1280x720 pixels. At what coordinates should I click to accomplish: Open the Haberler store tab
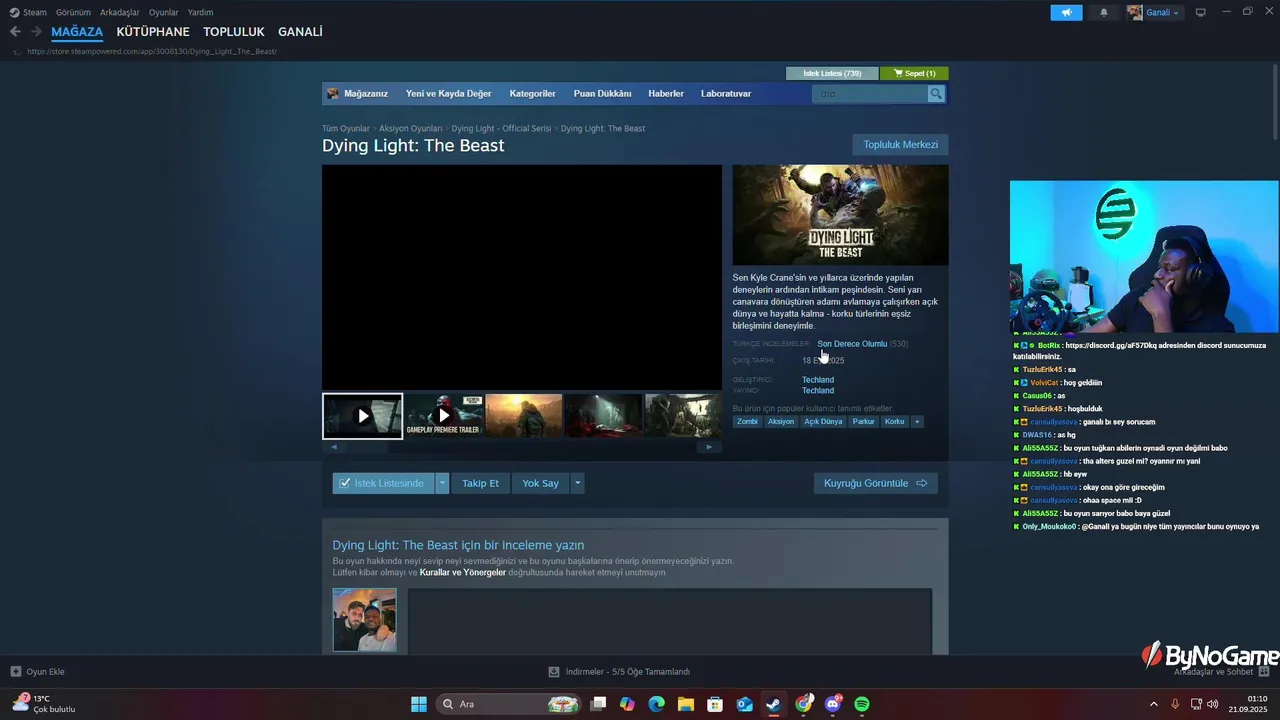(x=666, y=94)
